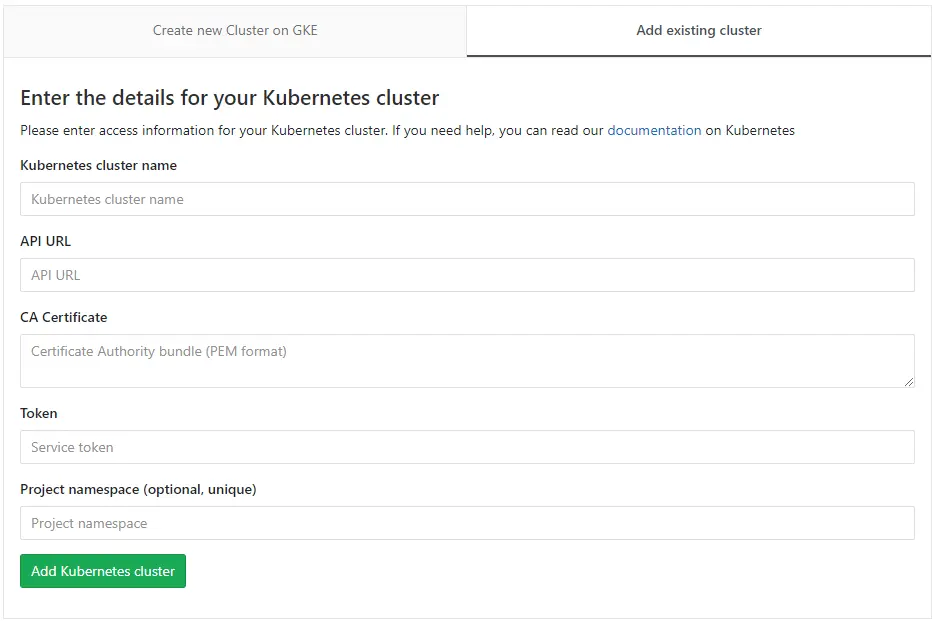Click the "Kubernetes cluster name" field label

click(98, 165)
